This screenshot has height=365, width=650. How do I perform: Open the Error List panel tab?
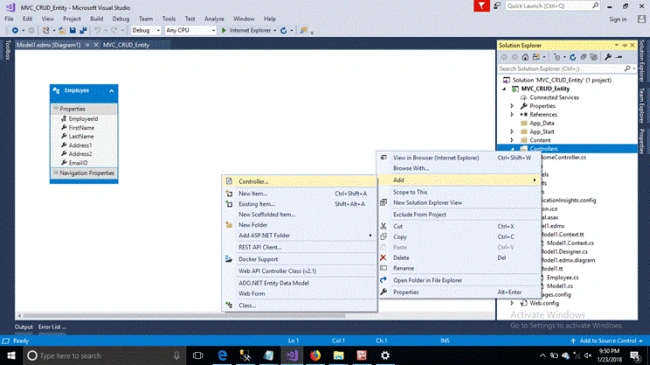click(52, 327)
